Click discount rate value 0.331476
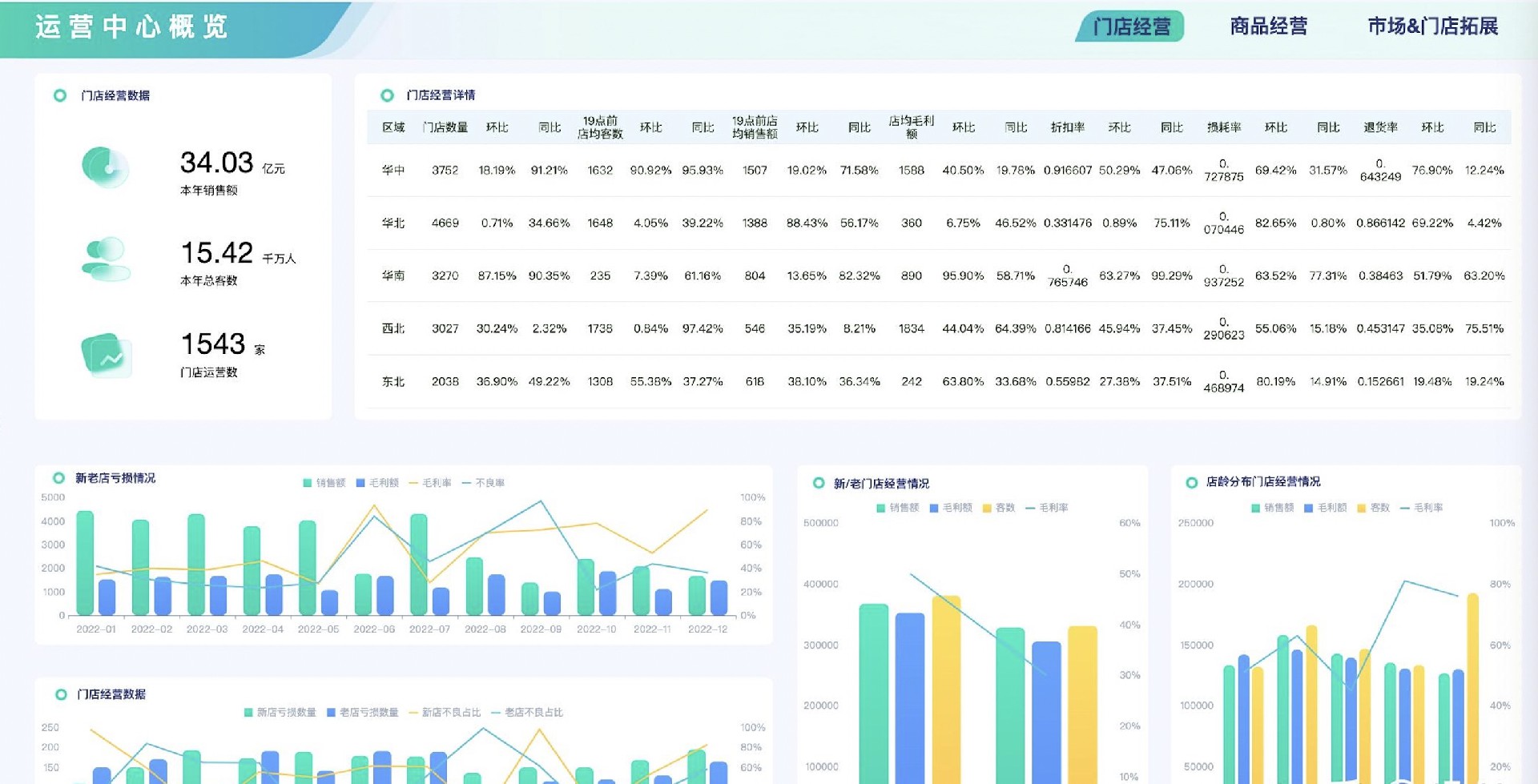This screenshot has width=1538, height=784. coord(1068,223)
